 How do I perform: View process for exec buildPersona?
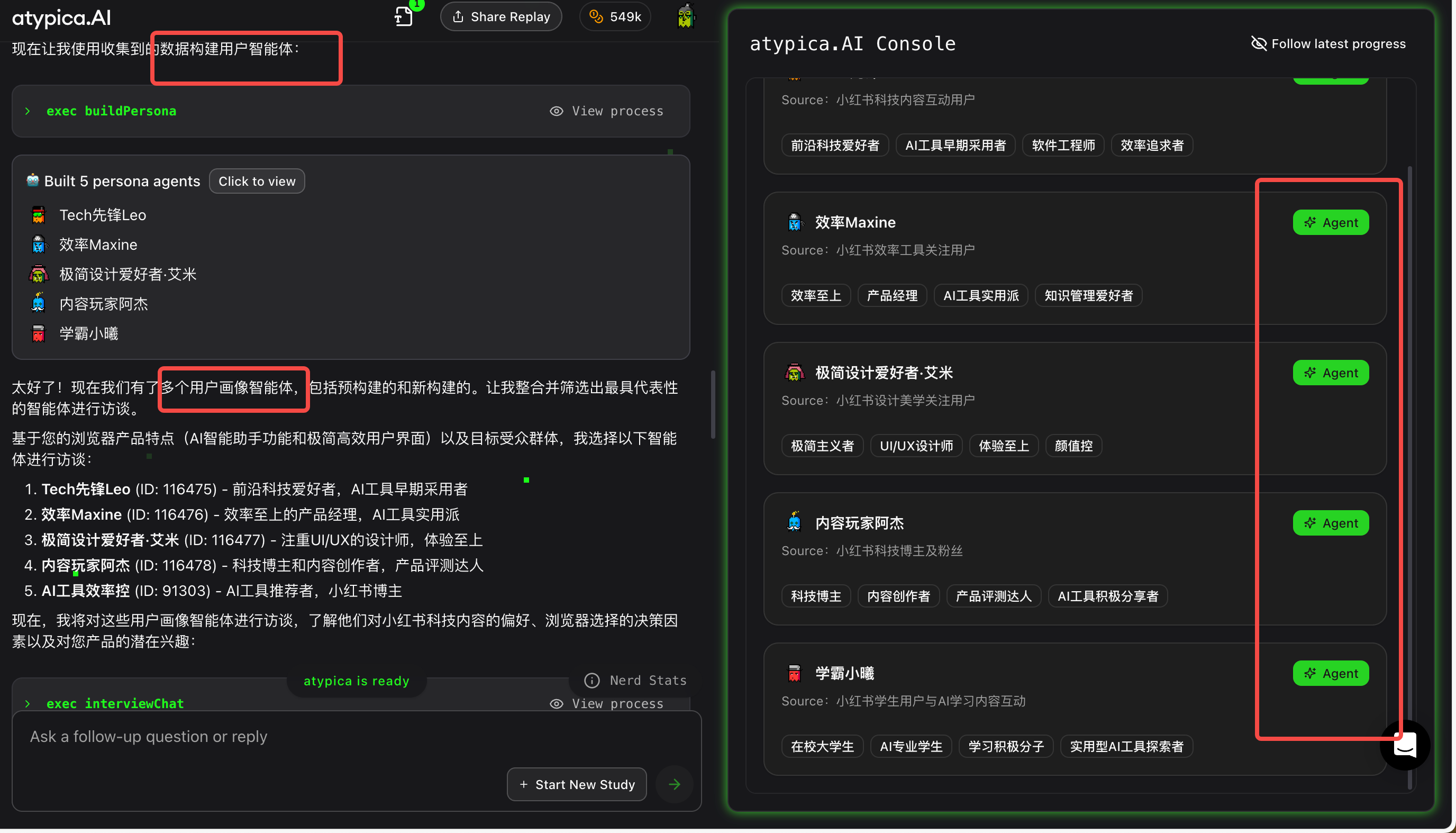pyautogui.click(x=606, y=111)
